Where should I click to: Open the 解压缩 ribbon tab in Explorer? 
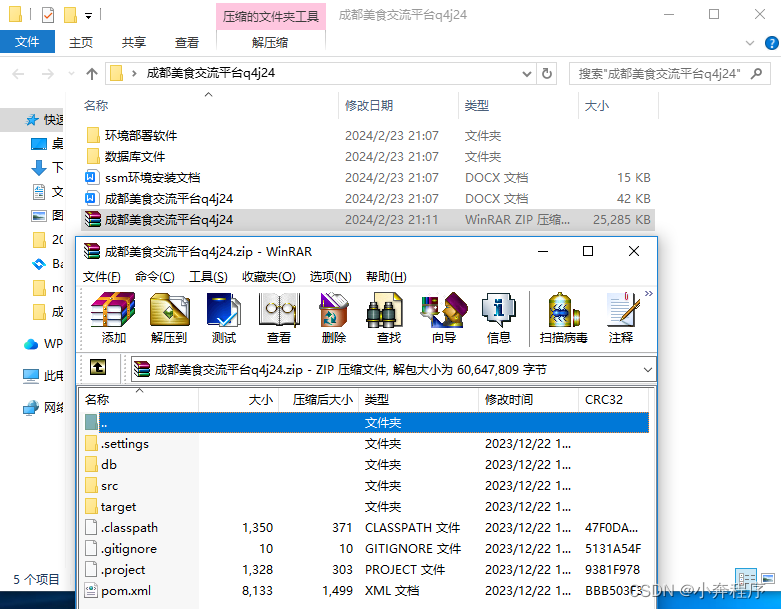point(270,42)
